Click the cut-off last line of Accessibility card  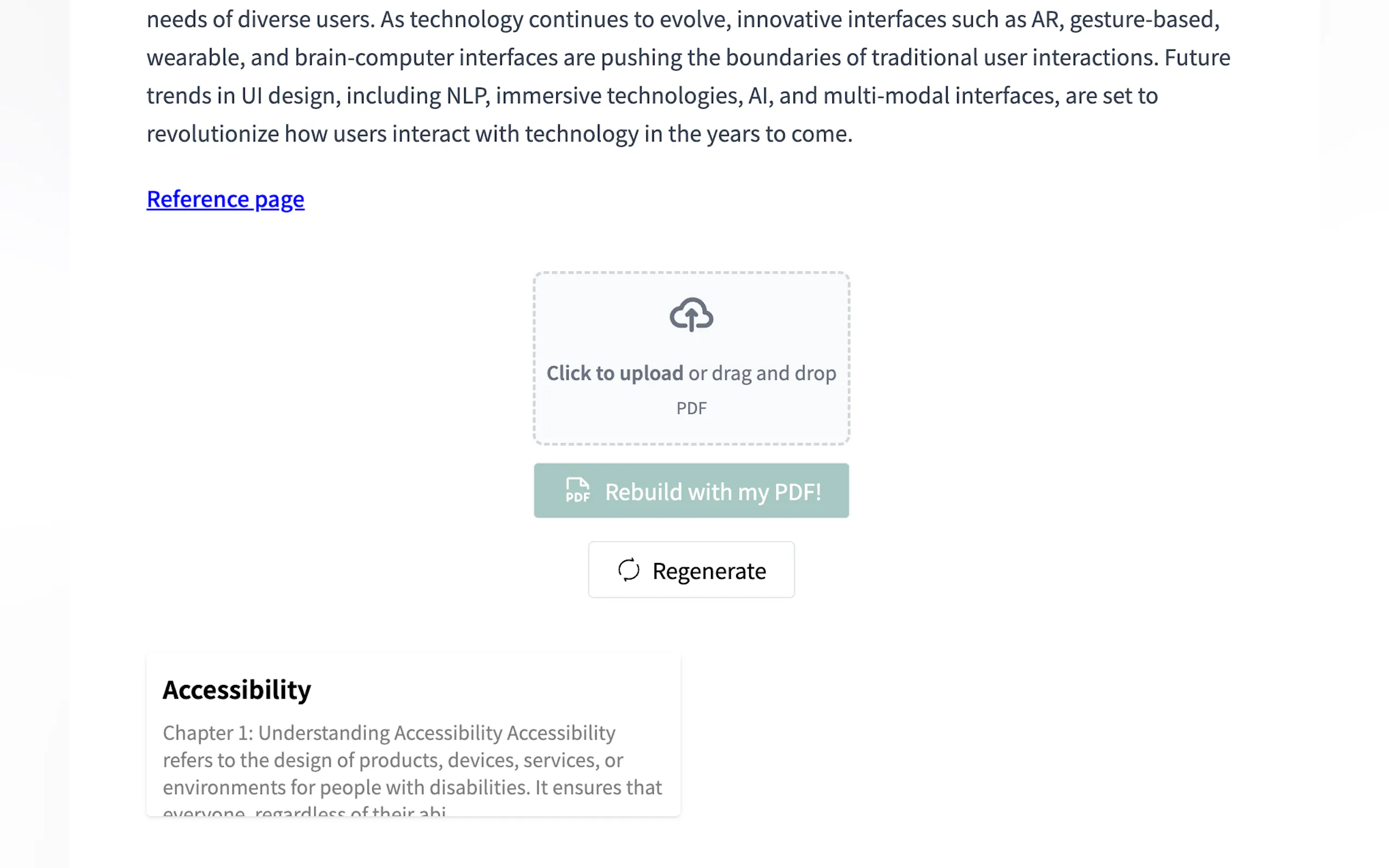click(304, 811)
